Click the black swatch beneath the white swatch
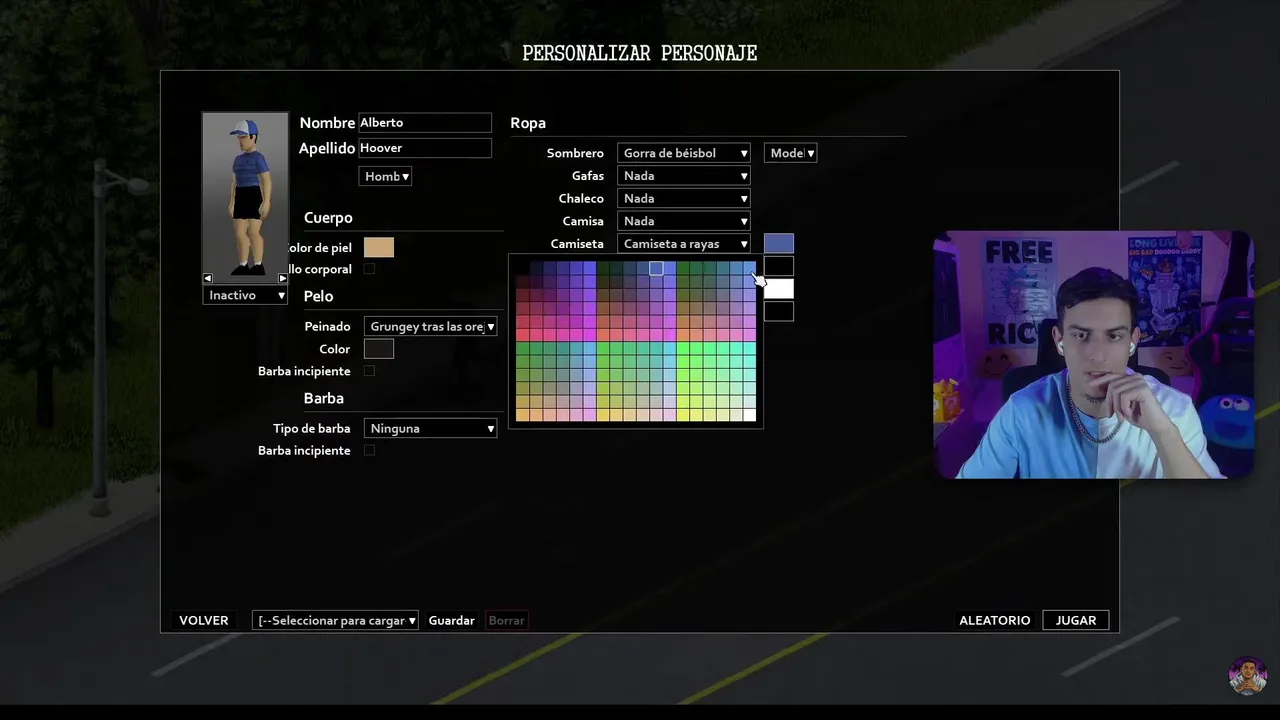 (x=779, y=312)
